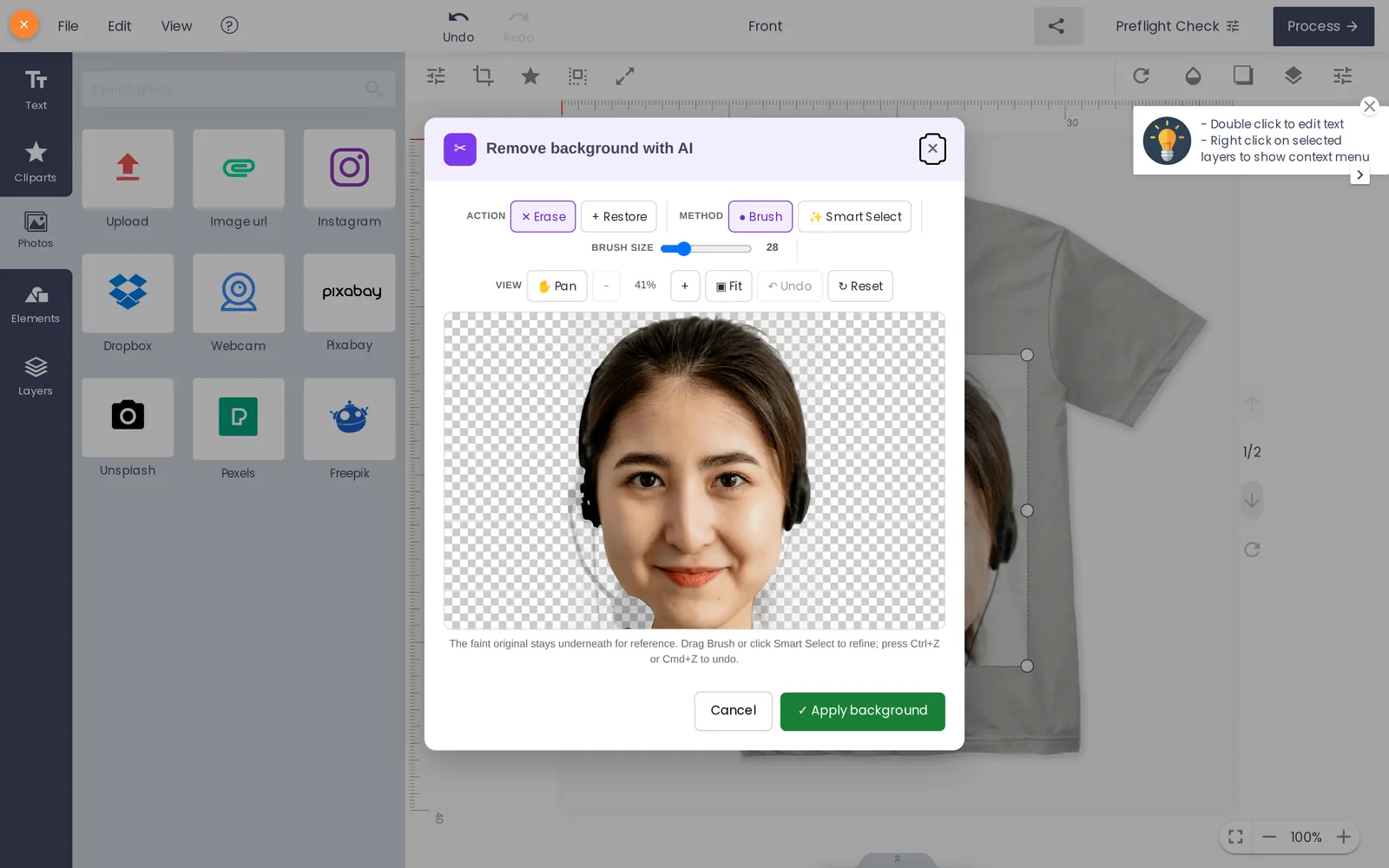Click the right-side adjustments sliders icon
Screen dimensions: 1389x868
click(1343, 76)
